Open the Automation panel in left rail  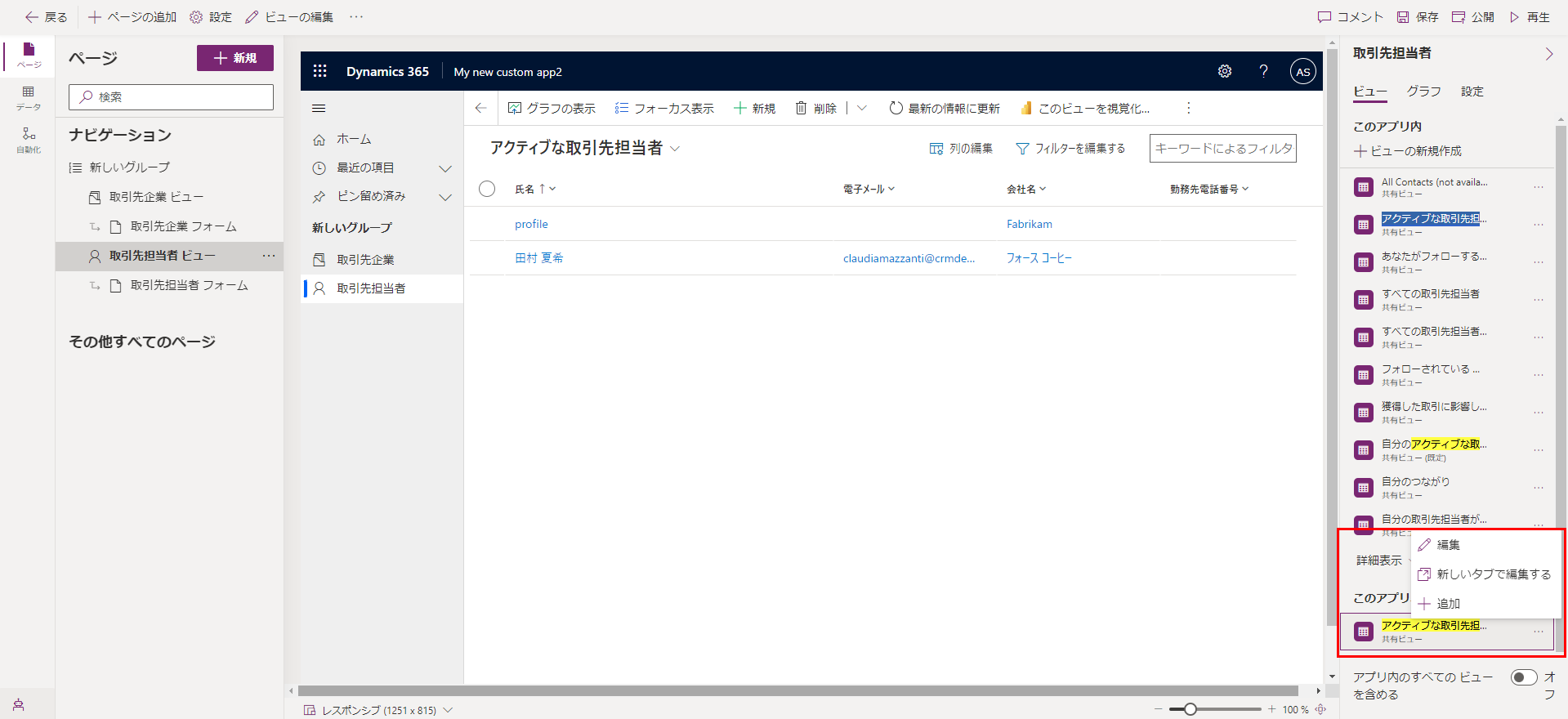tap(29, 140)
